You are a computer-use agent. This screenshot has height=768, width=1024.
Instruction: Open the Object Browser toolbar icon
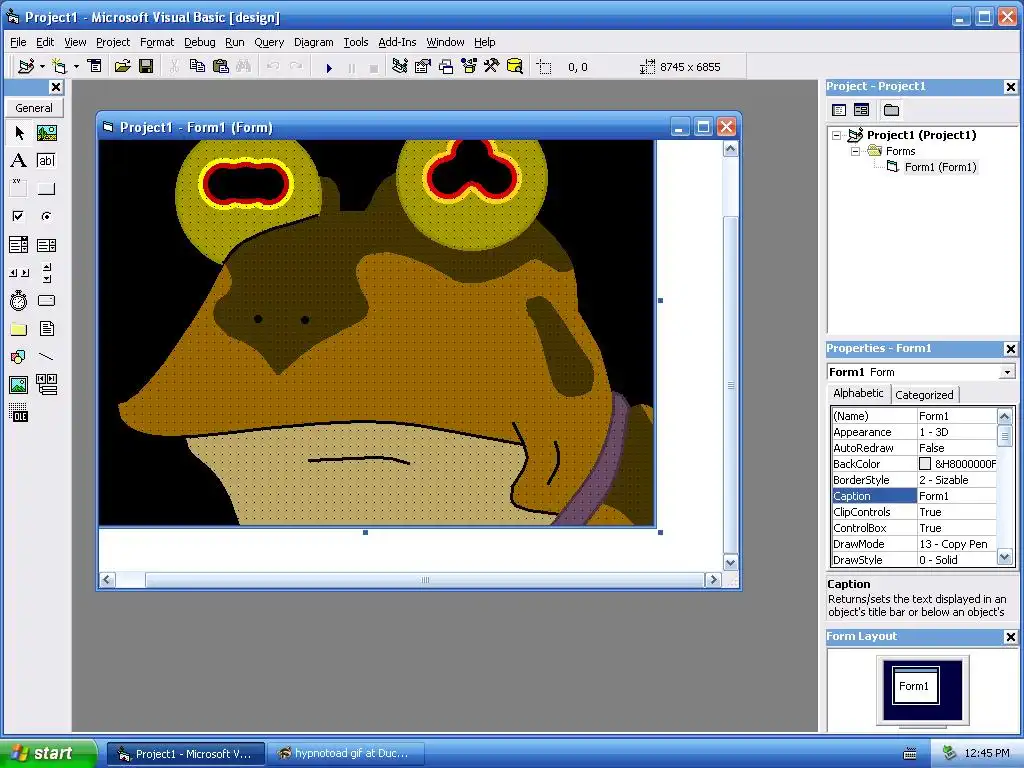click(469, 66)
